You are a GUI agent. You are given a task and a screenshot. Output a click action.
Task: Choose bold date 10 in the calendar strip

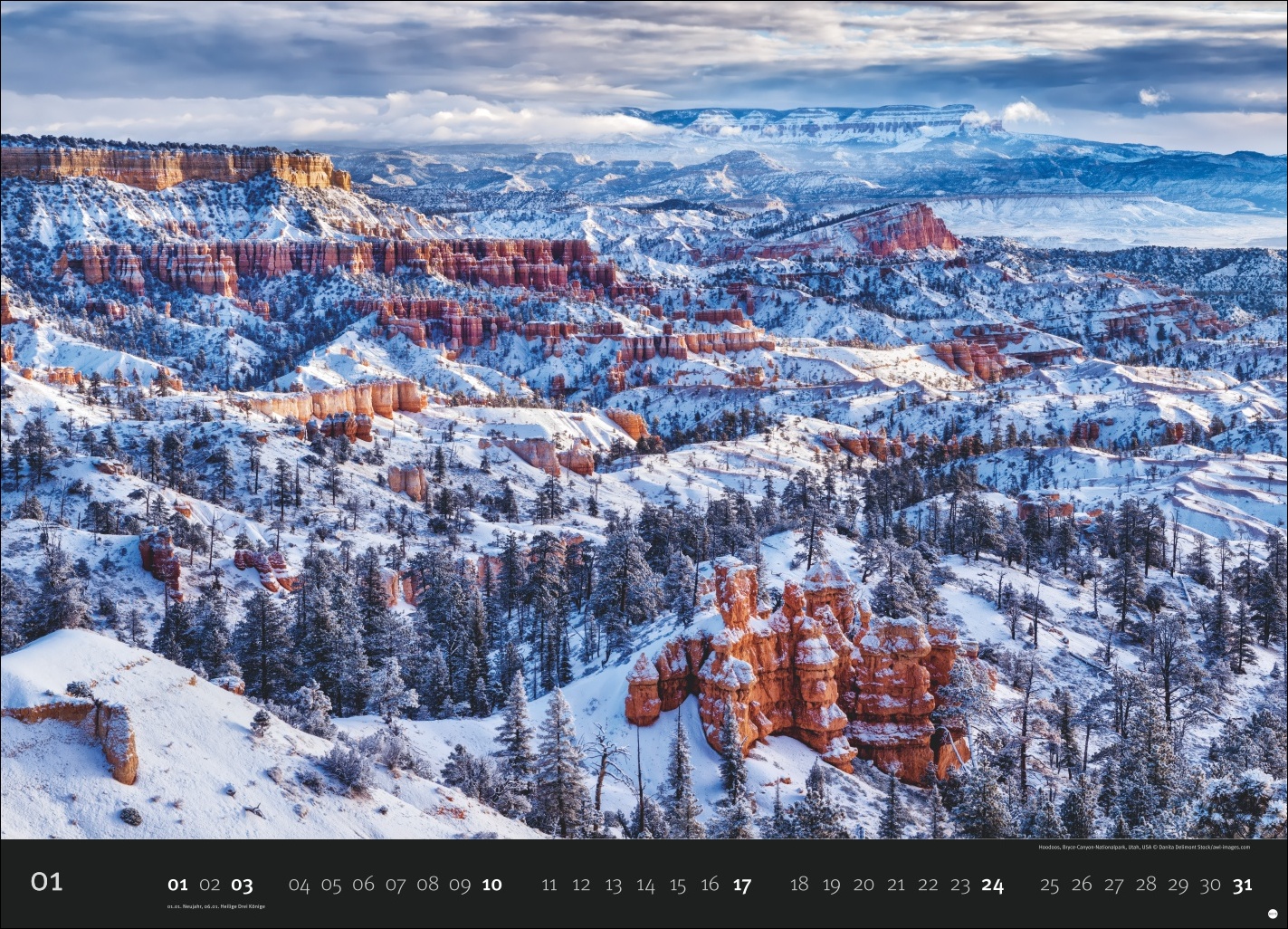[x=491, y=885]
